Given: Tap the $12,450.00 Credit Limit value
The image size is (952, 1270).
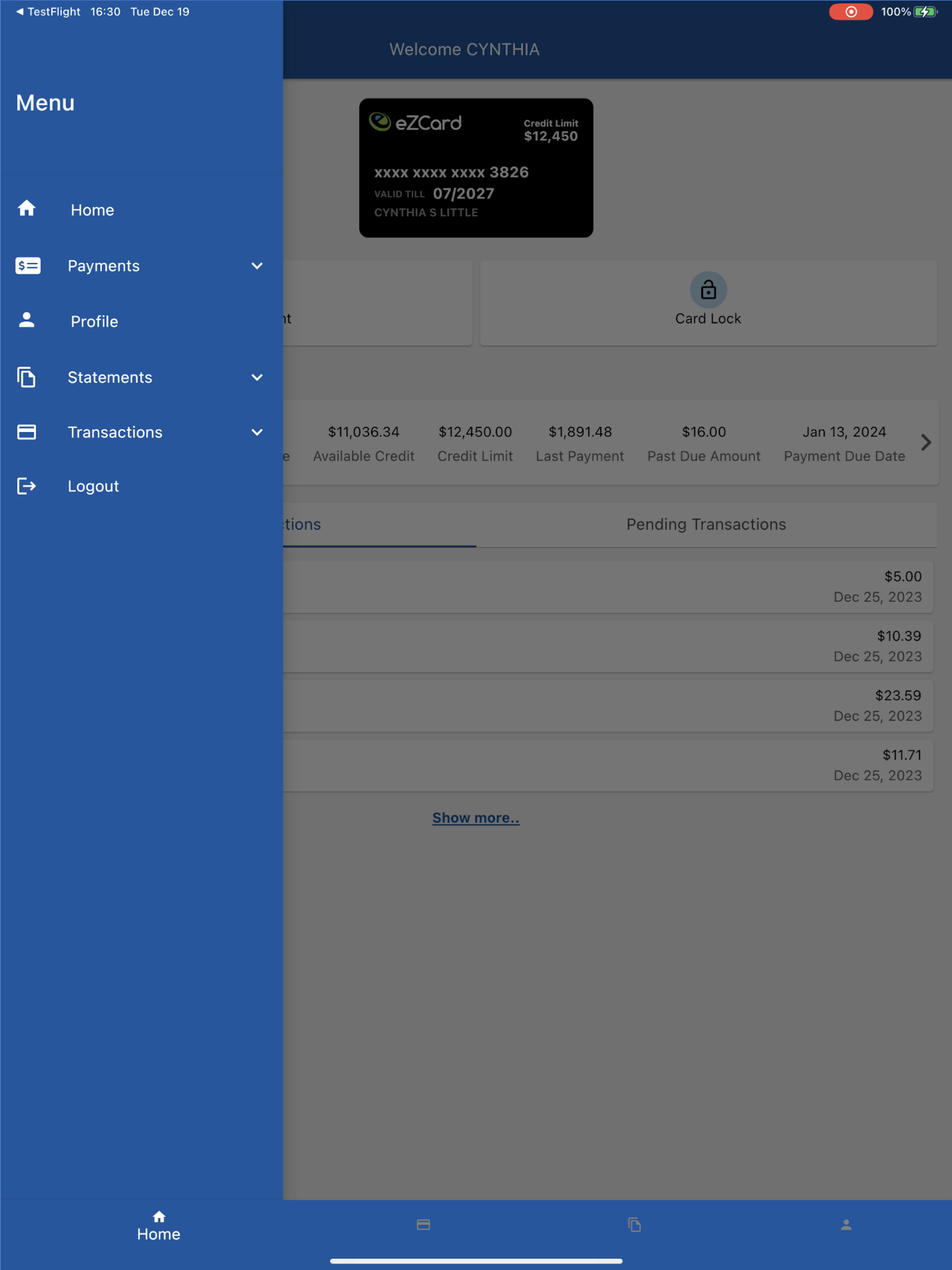Looking at the screenshot, I should (476, 432).
